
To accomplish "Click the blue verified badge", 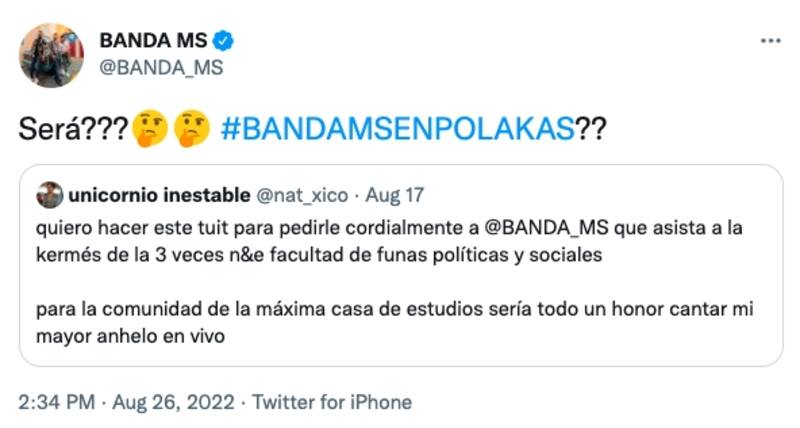I will coord(224,41).
